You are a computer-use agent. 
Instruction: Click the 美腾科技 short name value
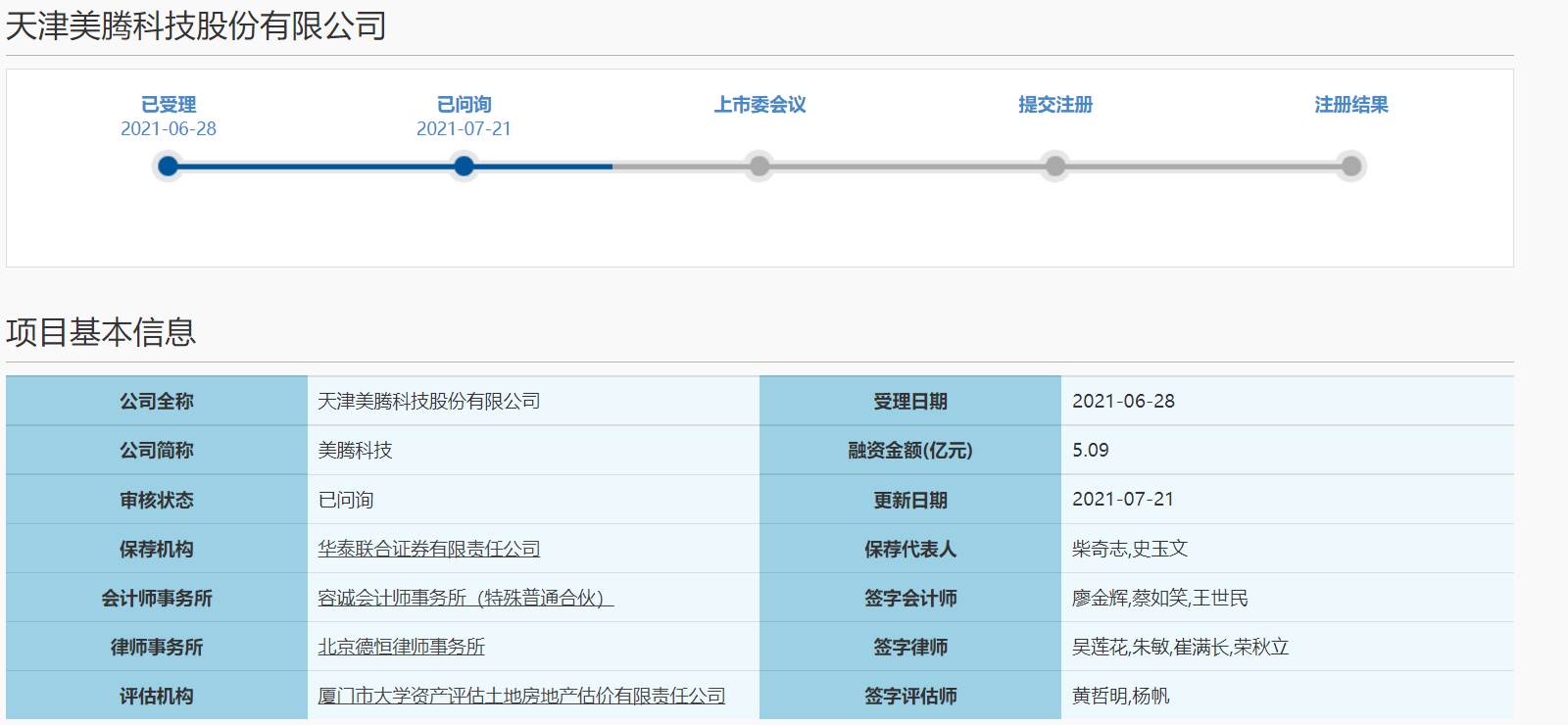(x=355, y=451)
